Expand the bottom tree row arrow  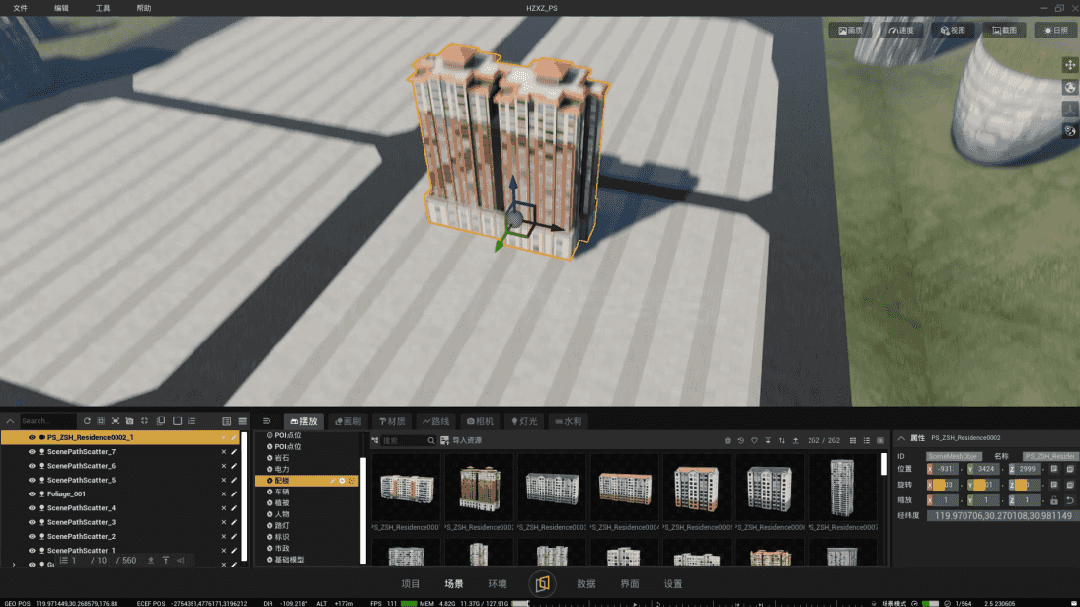click(14, 565)
